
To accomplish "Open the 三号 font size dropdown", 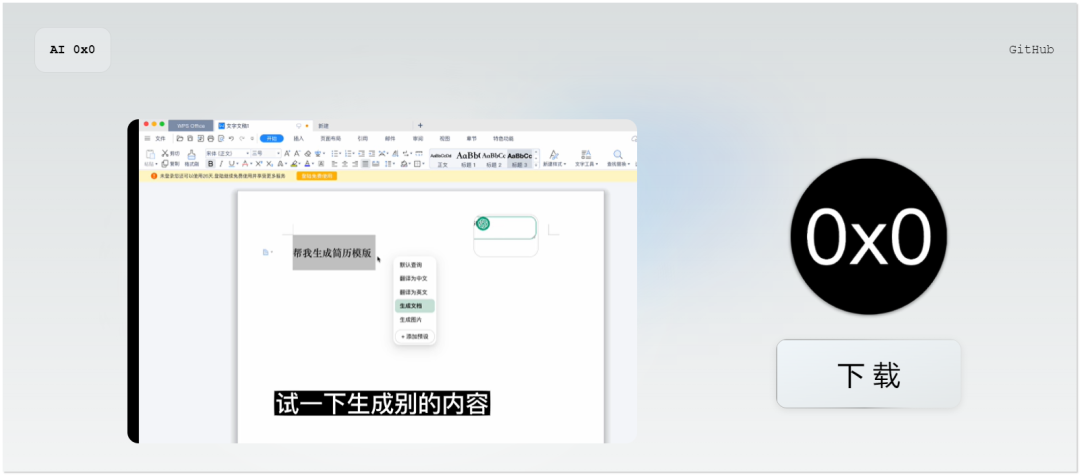I will tap(265, 154).
